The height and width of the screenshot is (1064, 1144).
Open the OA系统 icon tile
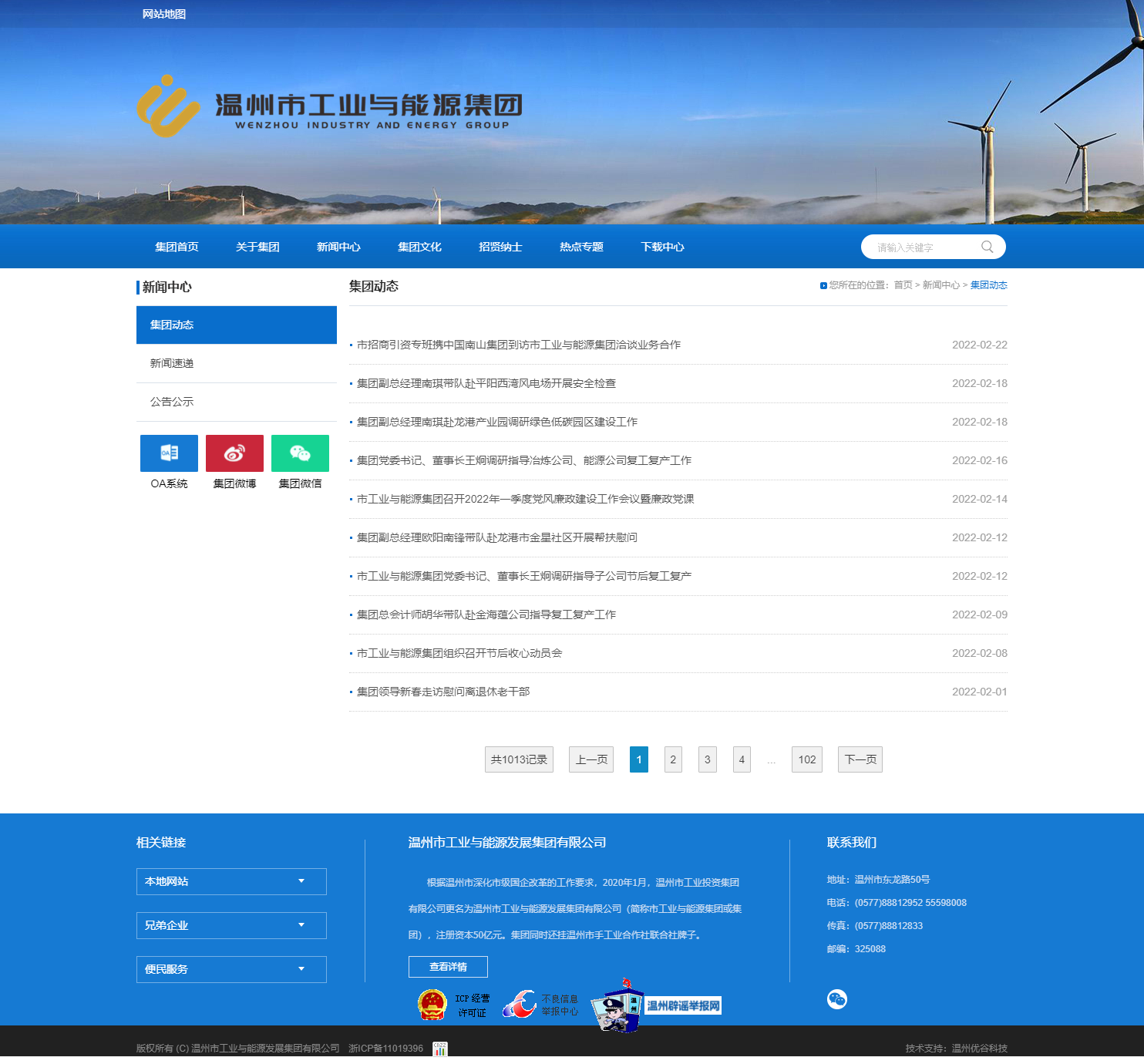[x=169, y=453]
